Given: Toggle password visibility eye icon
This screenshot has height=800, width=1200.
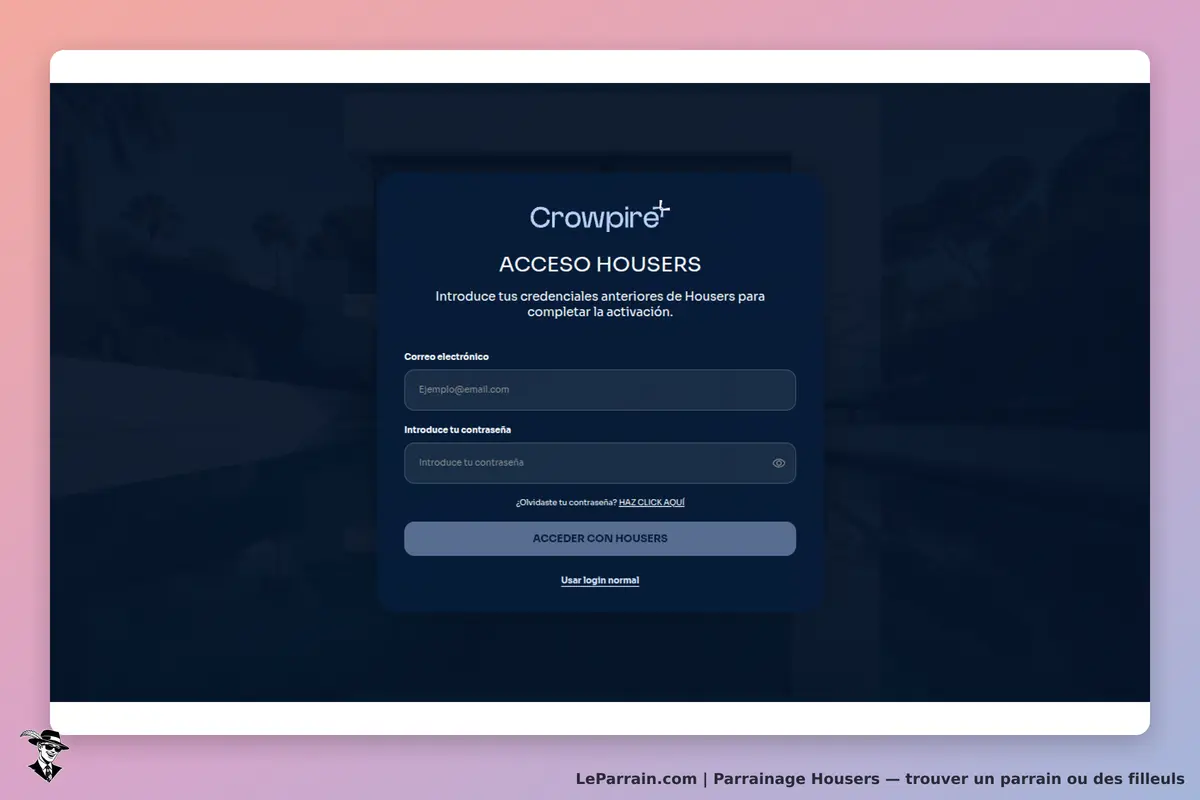Looking at the screenshot, I should pos(779,463).
